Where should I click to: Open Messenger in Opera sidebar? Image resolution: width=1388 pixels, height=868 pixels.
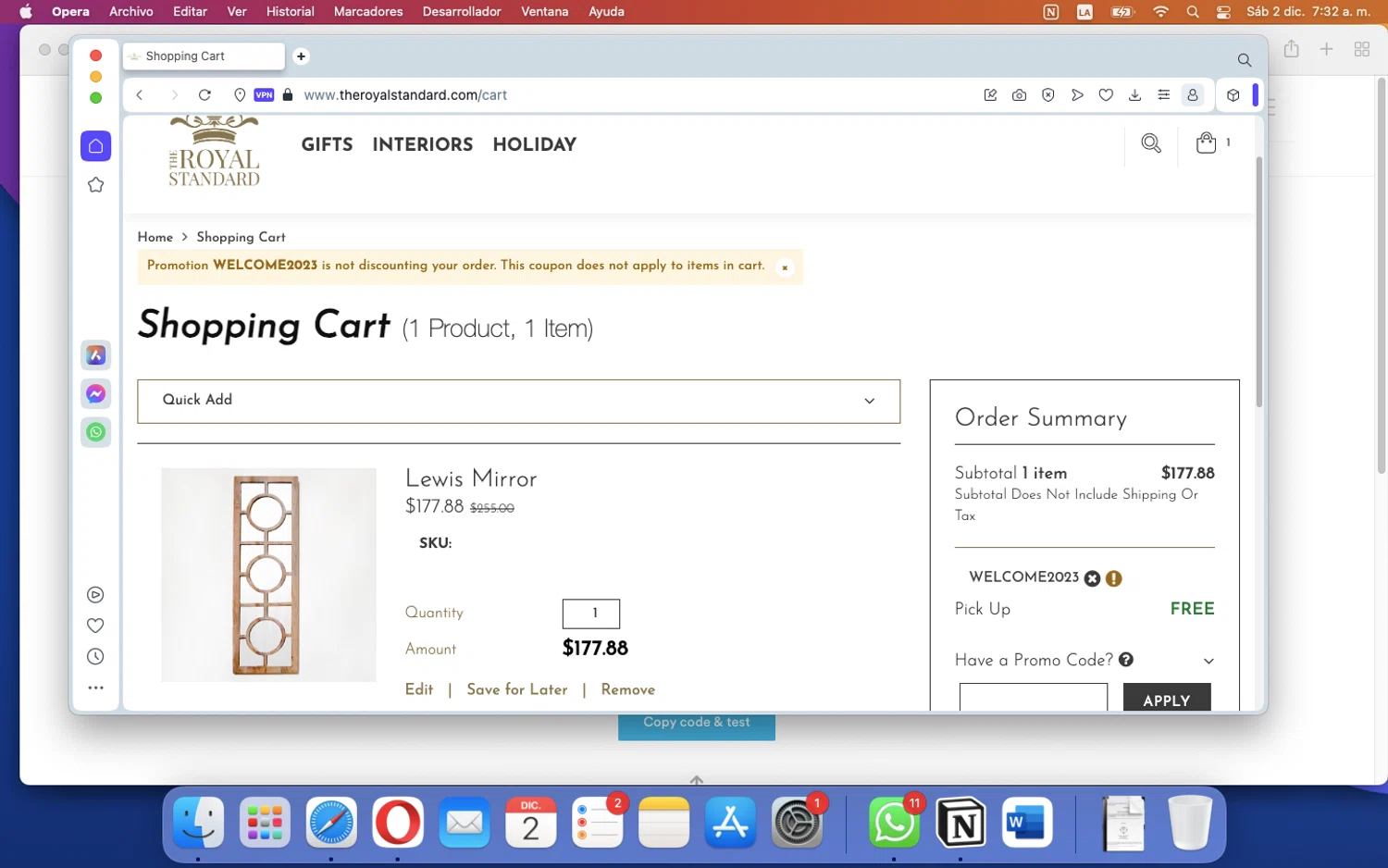point(95,393)
